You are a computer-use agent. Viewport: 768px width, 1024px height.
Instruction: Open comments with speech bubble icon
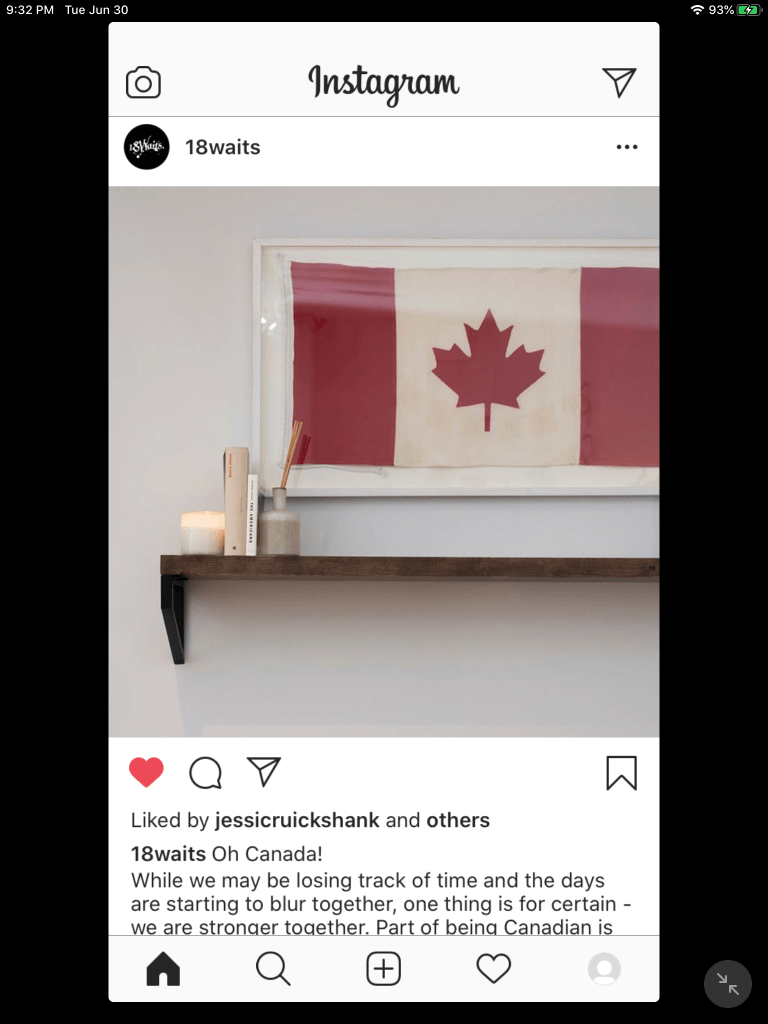pyautogui.click(x=205, y=773)
